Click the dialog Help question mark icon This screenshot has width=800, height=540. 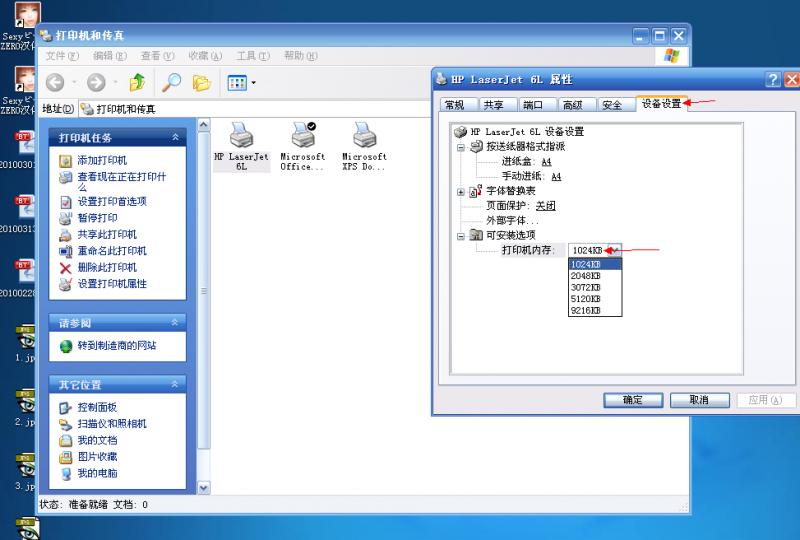pyautogui.click(x=773, y=80)
